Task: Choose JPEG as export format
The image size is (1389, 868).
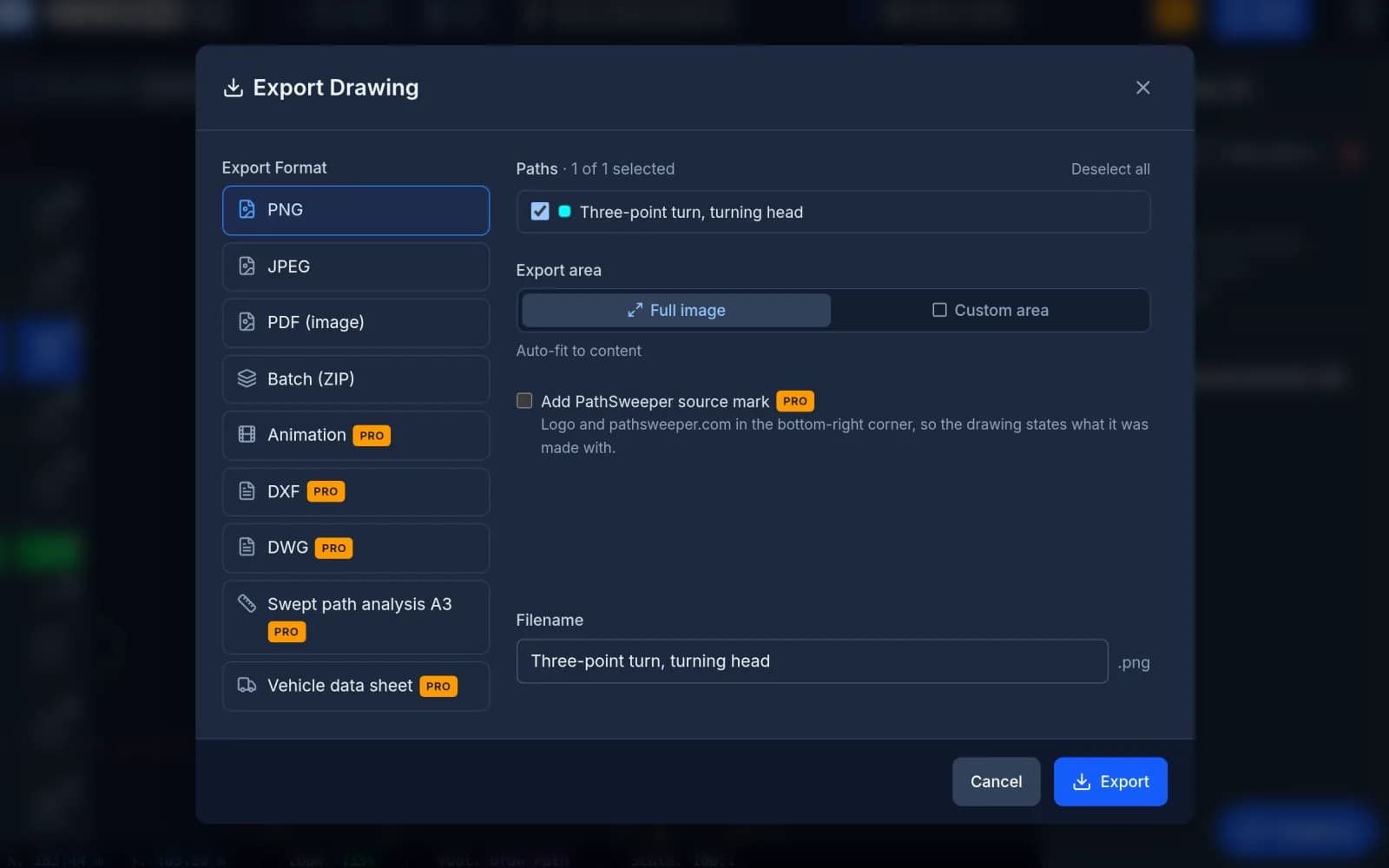Action: [356, 266]
